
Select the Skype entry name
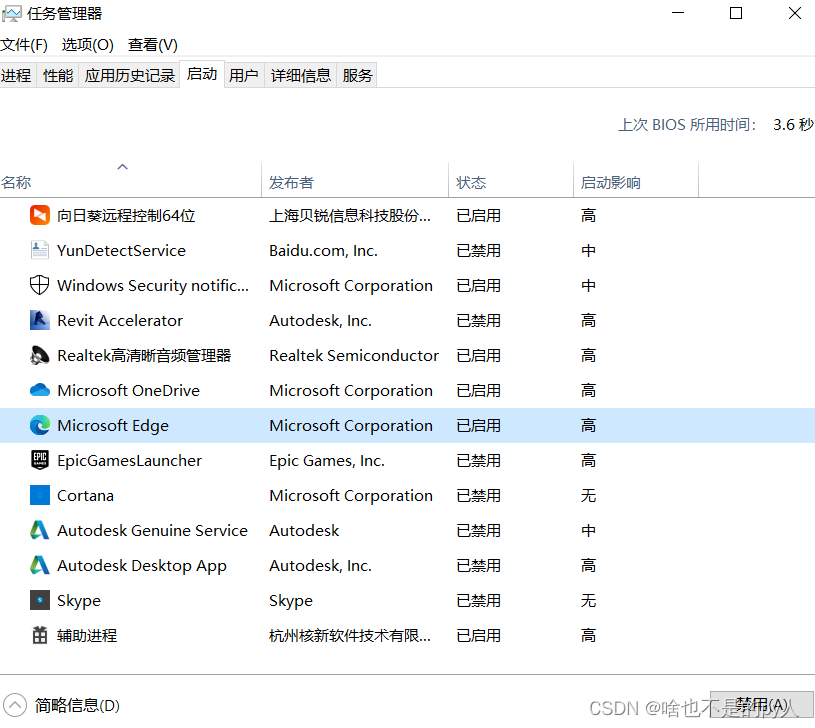point(78,600)
